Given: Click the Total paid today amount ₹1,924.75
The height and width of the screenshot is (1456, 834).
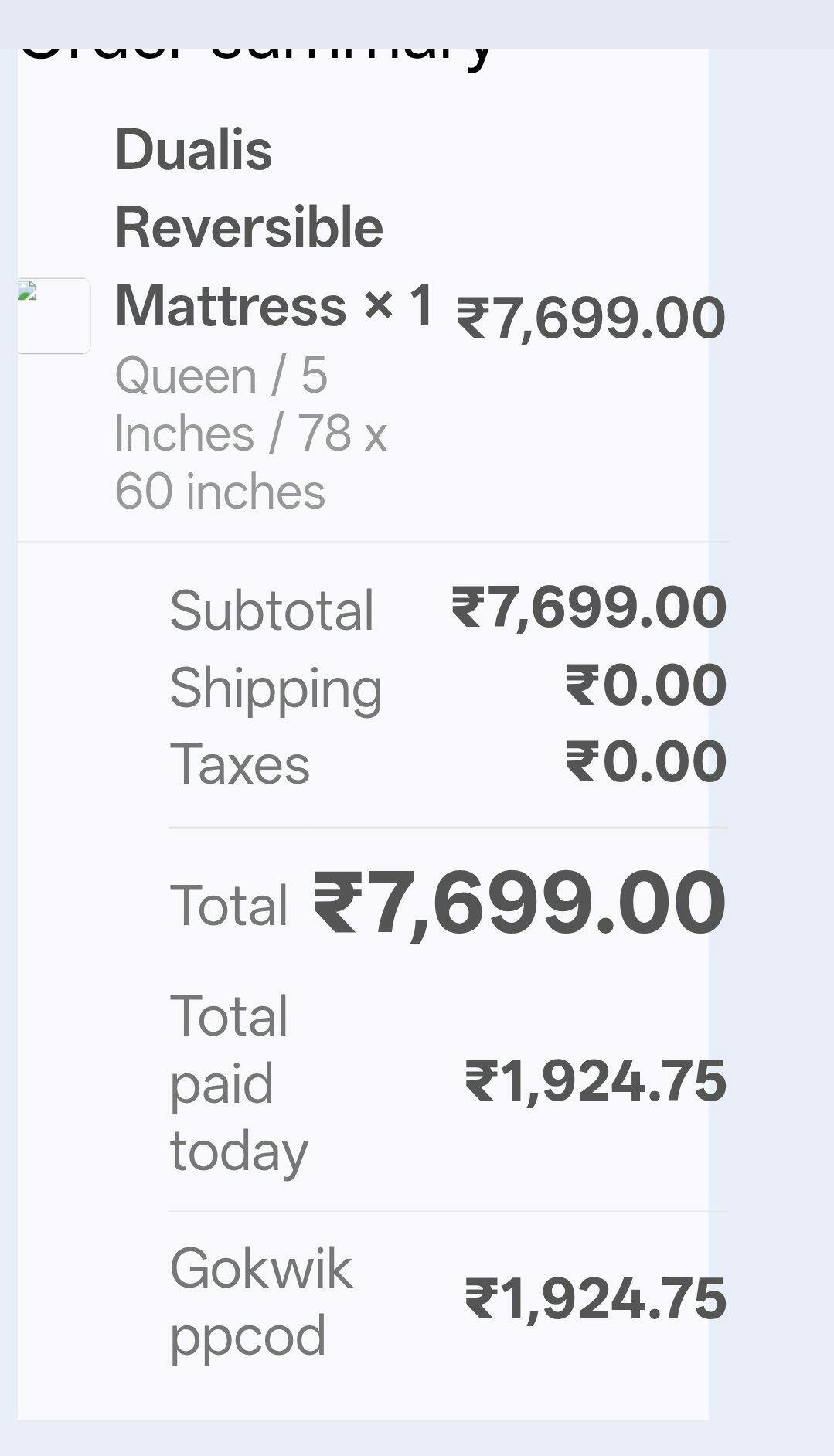Looking at the screenshot, I should coord(595,1081).
